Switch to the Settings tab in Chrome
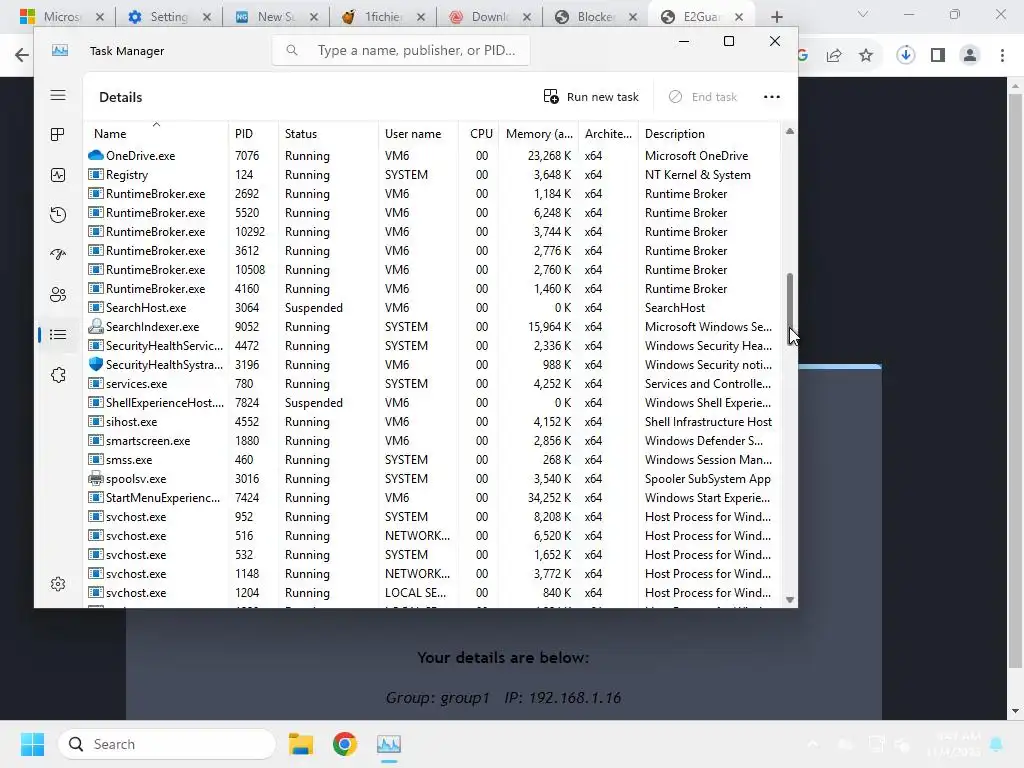1024x768 pixels. click(x=169, y=17)
